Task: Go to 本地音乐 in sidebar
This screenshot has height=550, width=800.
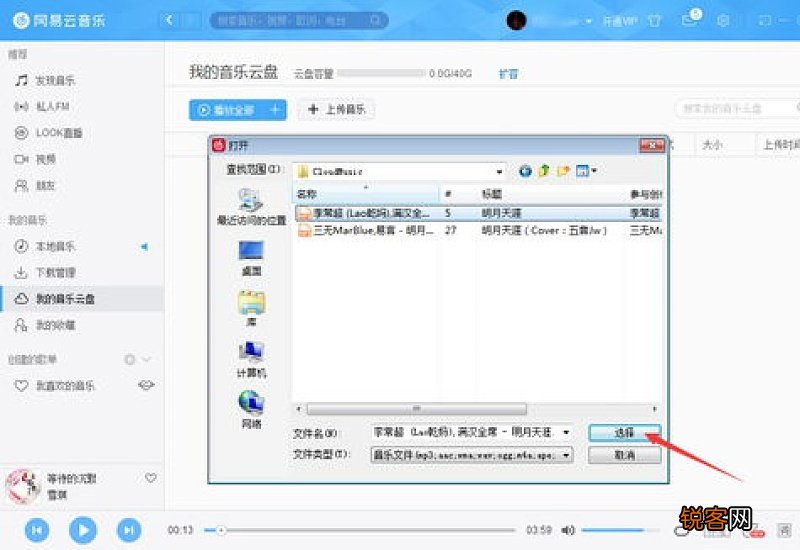Action: (45, 246)
